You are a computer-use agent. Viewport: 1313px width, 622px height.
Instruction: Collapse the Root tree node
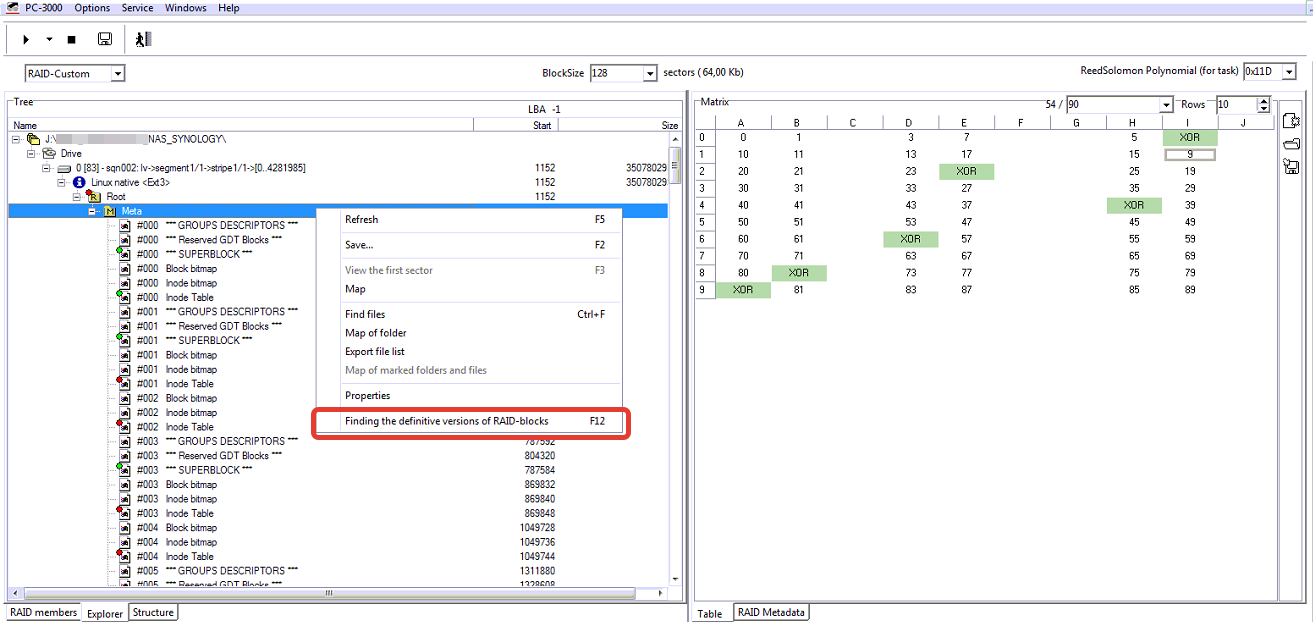click(77, 197)
